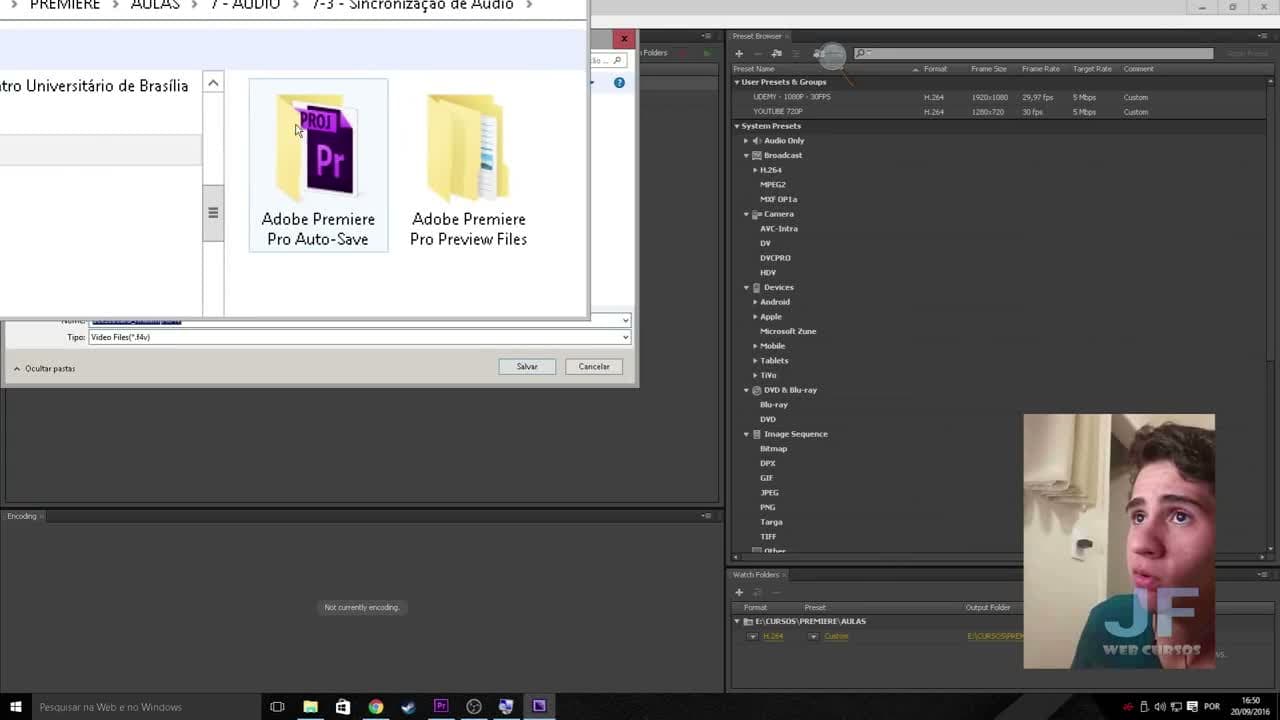The image size is (1280, 720).
Task: Open the Watch Folders panel menu icon
Action: click(1263, 575)
